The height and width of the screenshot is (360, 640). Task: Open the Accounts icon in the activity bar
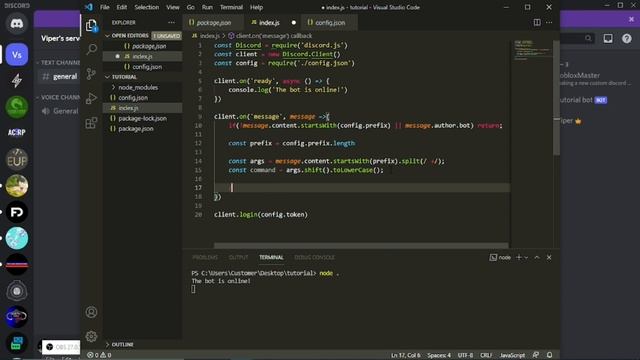[x=91, y=312]
